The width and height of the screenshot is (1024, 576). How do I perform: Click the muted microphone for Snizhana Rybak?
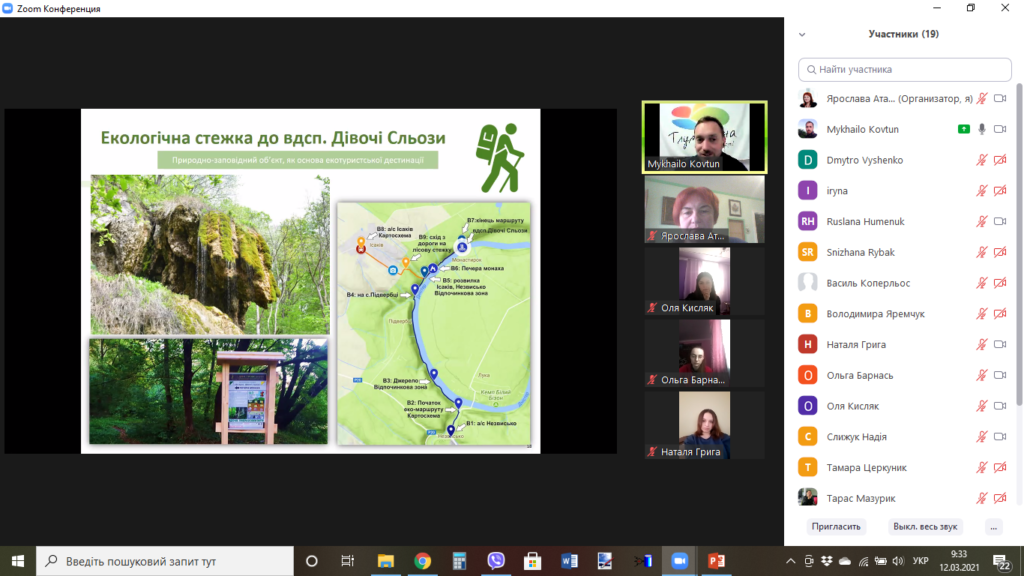click(x=982, y=252)
